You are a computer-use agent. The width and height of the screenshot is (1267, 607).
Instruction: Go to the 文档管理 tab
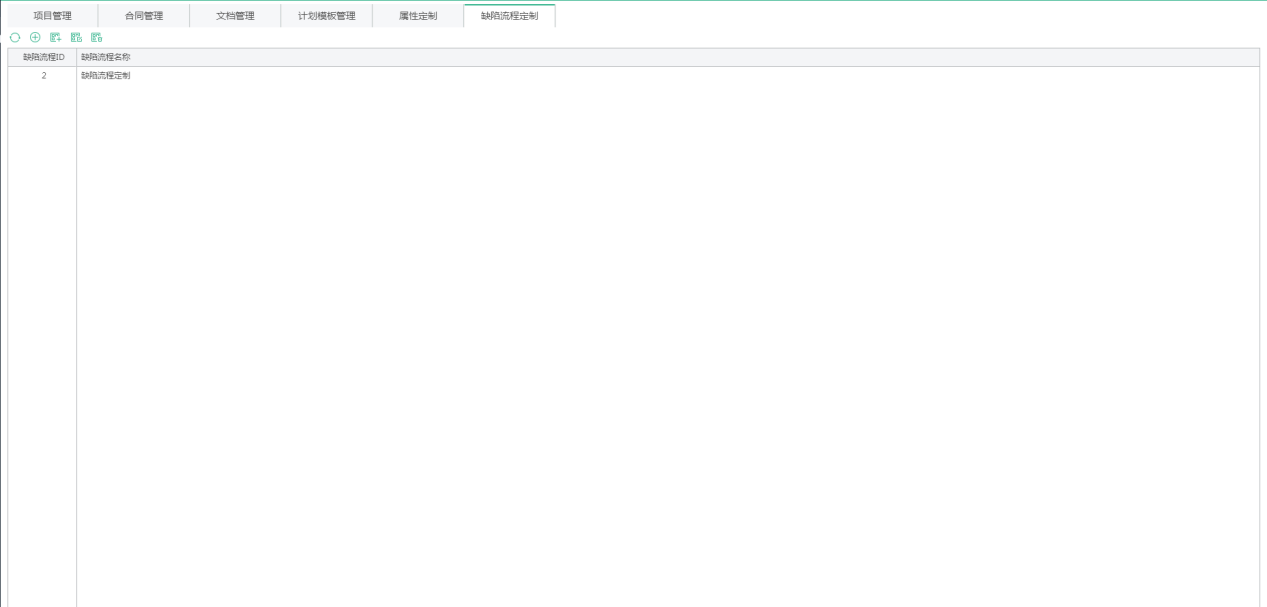pyautogui.click(x=235, y=16)
